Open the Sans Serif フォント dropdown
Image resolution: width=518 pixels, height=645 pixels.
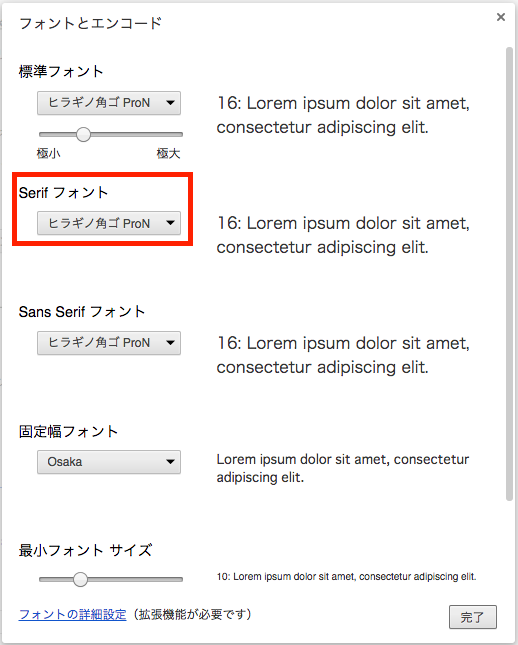point(109,343)
